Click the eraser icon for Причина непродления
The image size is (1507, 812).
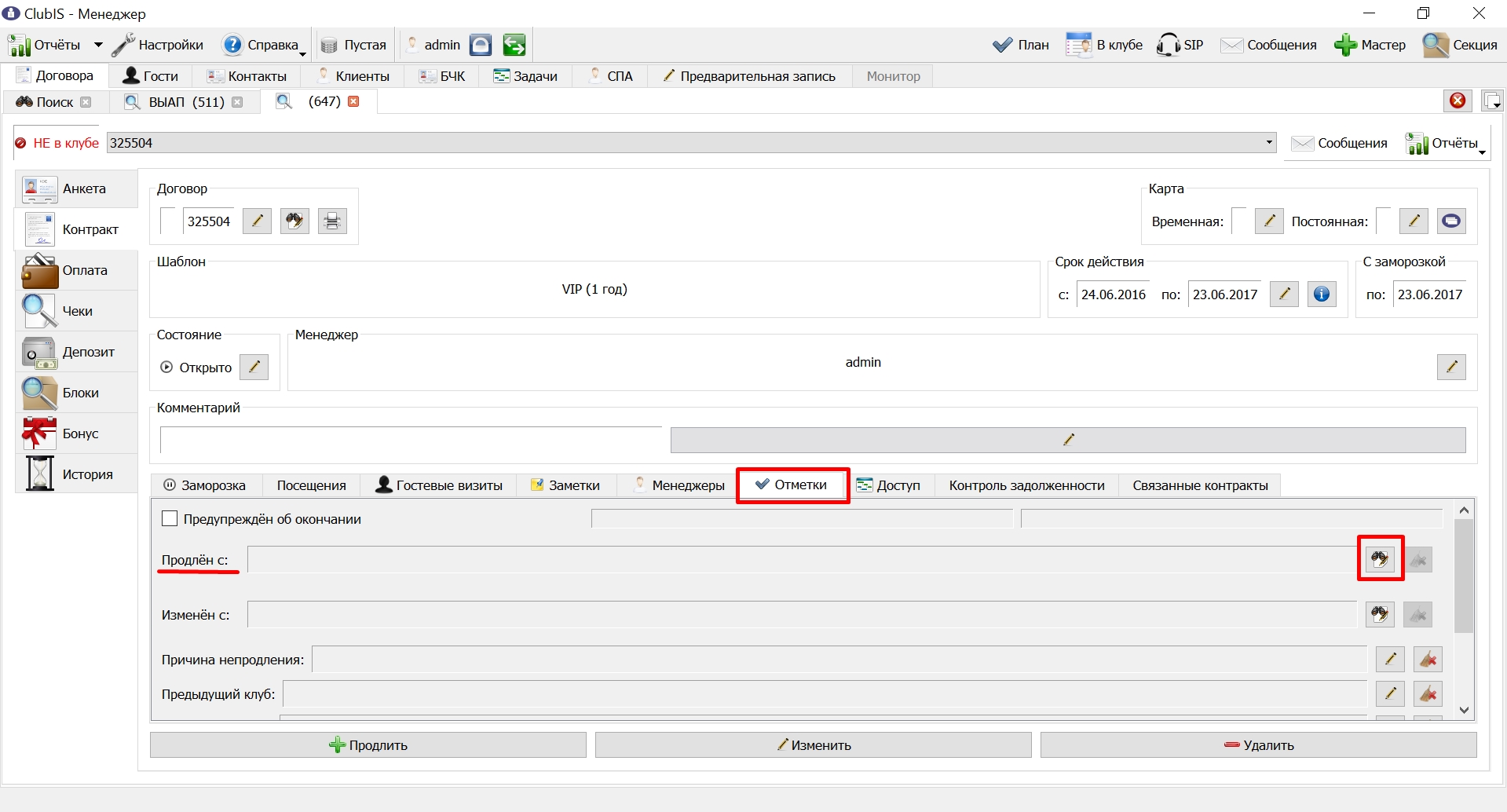point(1428,659)
